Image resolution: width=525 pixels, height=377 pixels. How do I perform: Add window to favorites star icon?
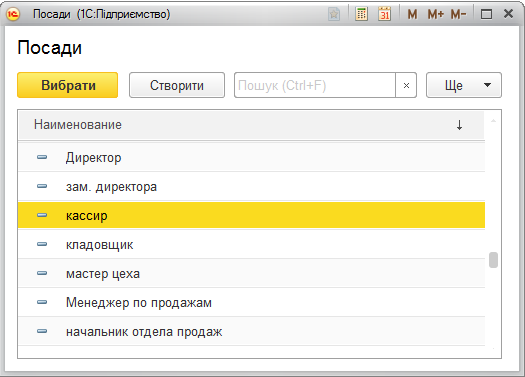click(334, 14)
